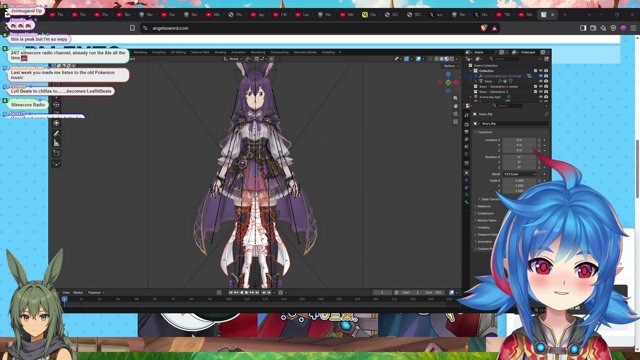The height and width of the screenshot is (360, 640).
Task: Open the Marker menu in timeline
Action: (x=78, y=293)
